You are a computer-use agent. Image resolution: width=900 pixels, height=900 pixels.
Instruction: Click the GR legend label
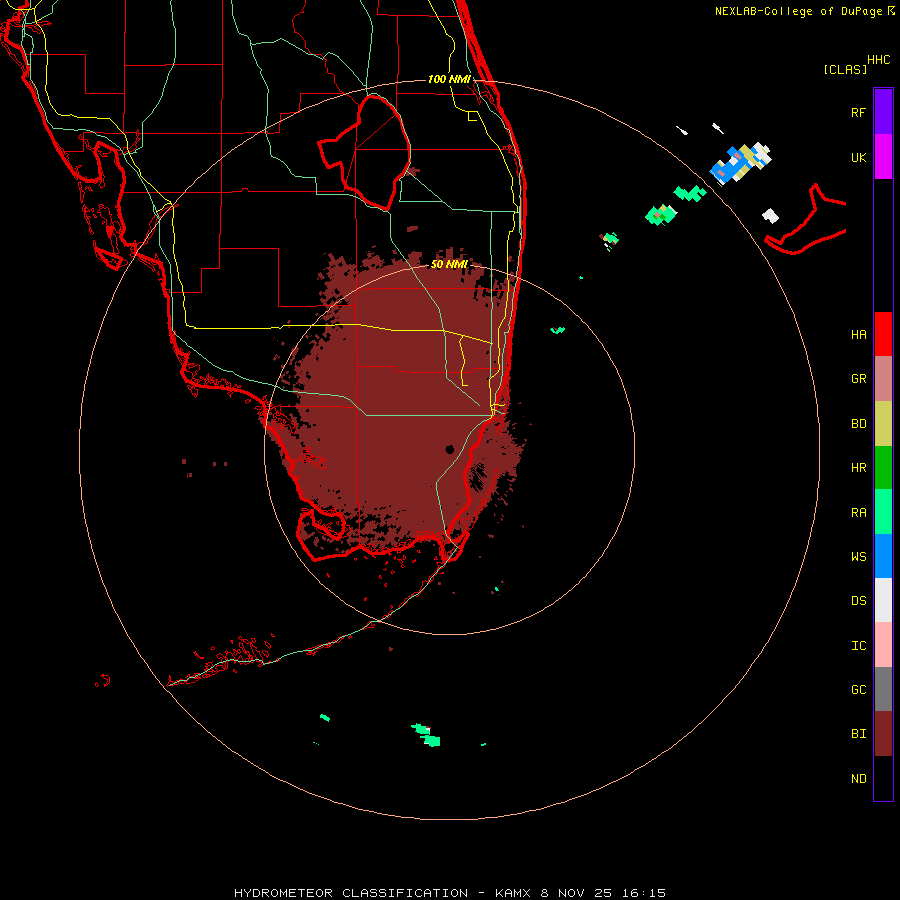click(x=858, y=379)
